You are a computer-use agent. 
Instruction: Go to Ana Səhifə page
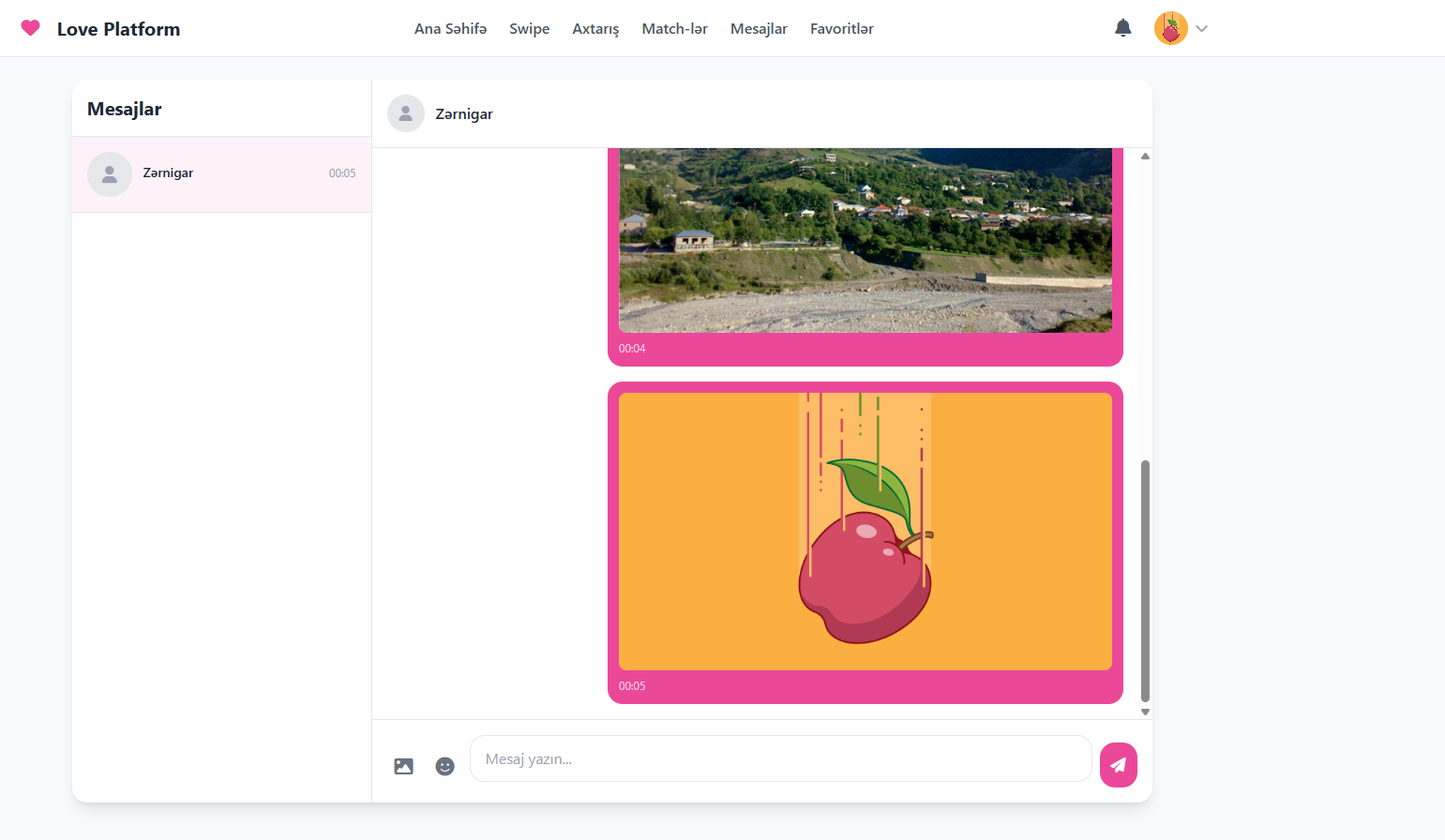tap(450, 29)
